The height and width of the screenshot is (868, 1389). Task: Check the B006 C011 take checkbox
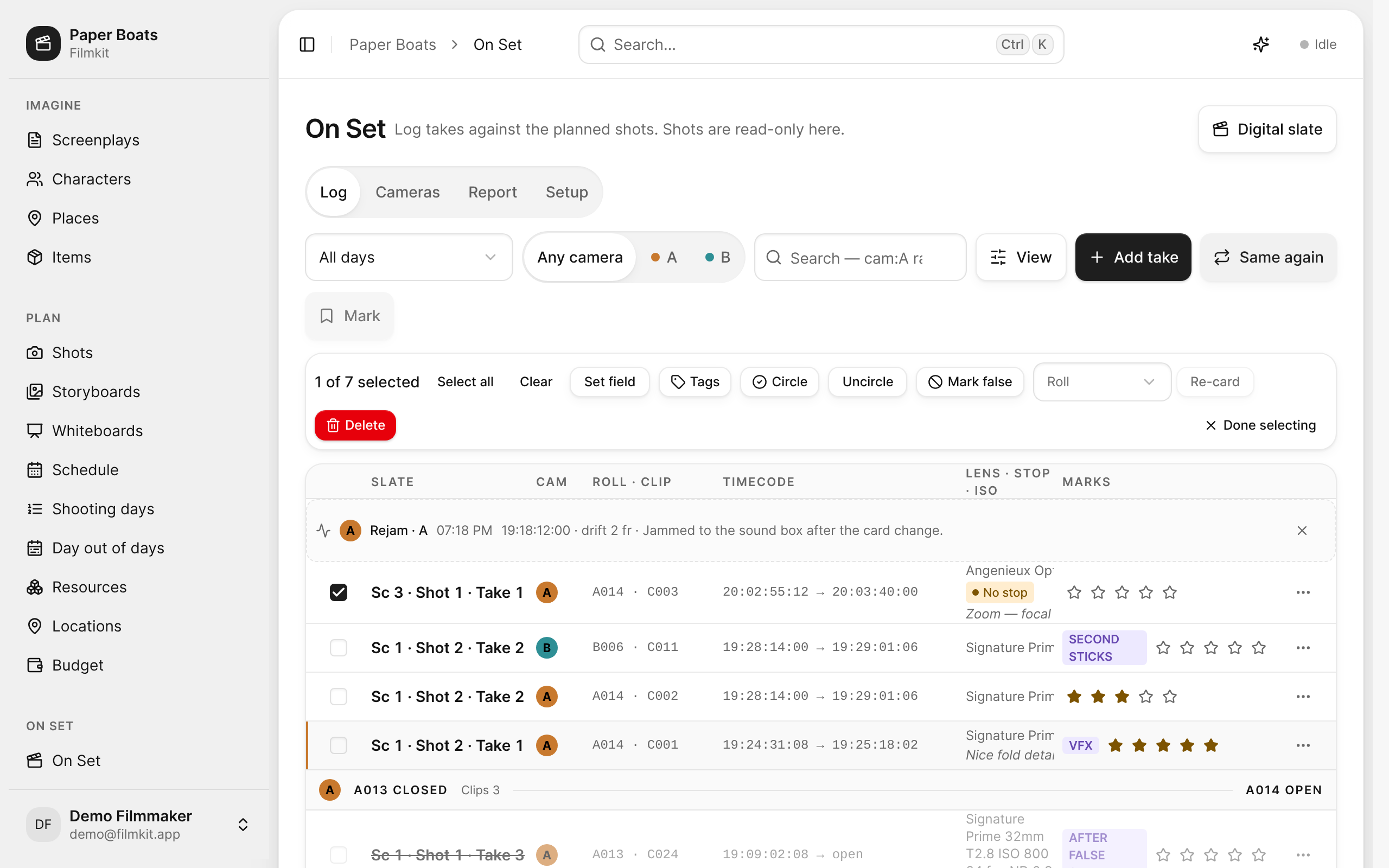tap(339, 648)
